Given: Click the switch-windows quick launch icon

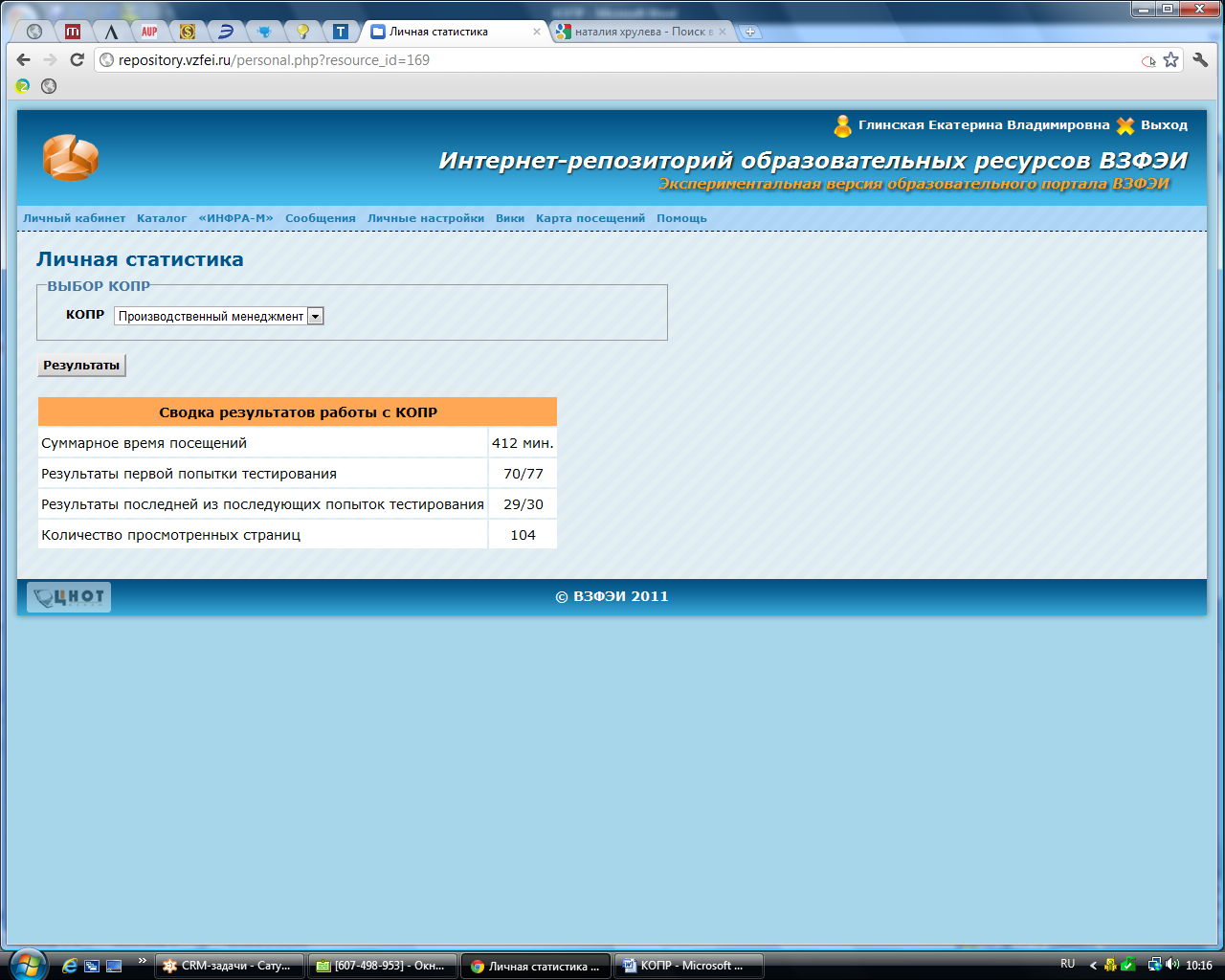Looking at the screenshot, I should point(92,966).
